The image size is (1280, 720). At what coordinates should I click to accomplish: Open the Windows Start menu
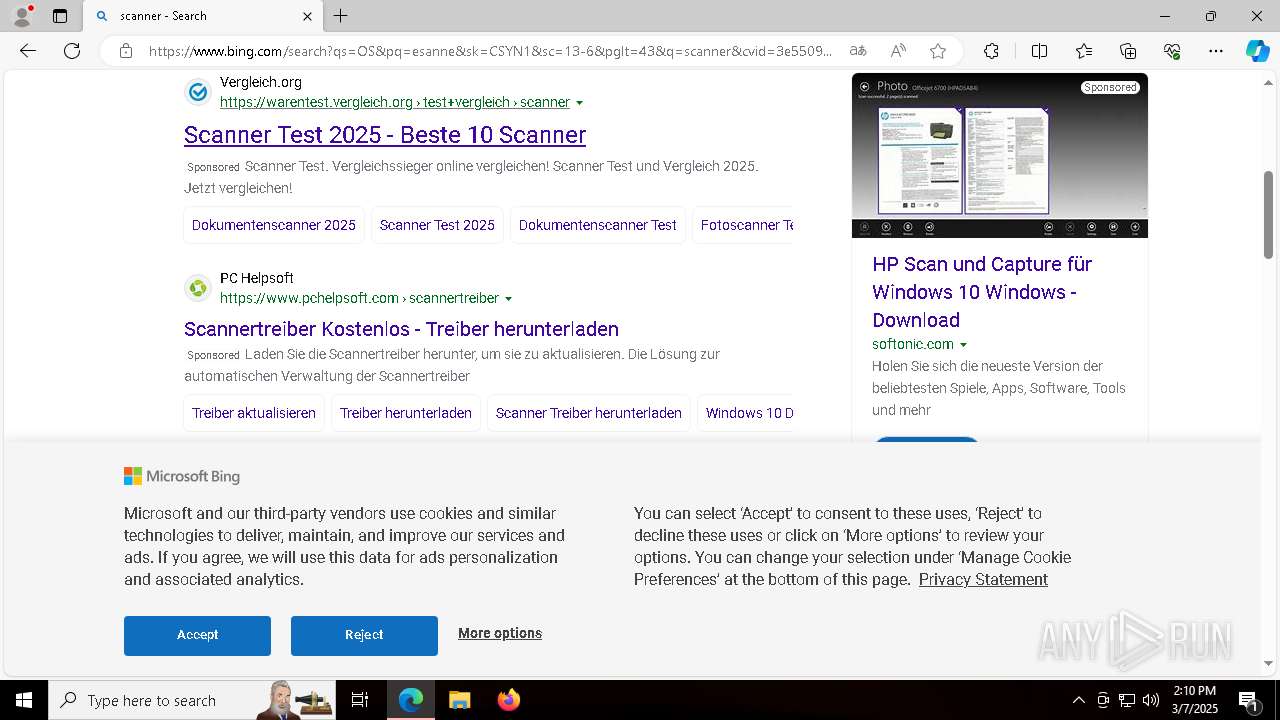pos(24,700)
